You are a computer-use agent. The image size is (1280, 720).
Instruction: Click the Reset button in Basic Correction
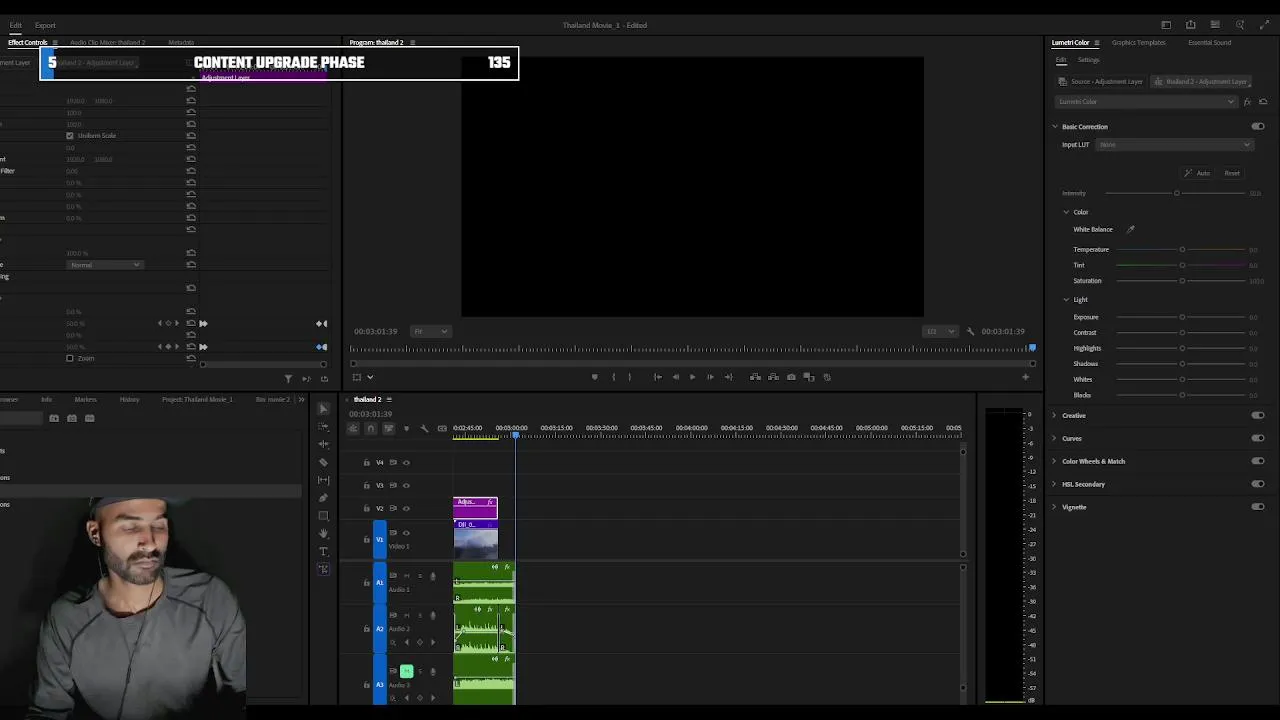click(x=1232, y=173)
